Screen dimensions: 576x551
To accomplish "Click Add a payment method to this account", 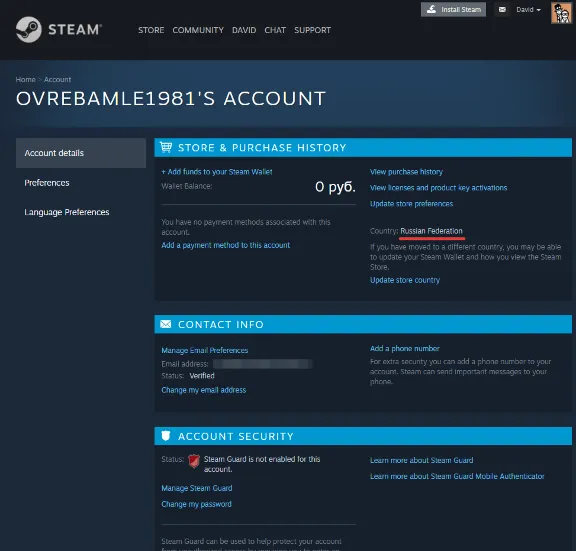I will click(226, 245).
